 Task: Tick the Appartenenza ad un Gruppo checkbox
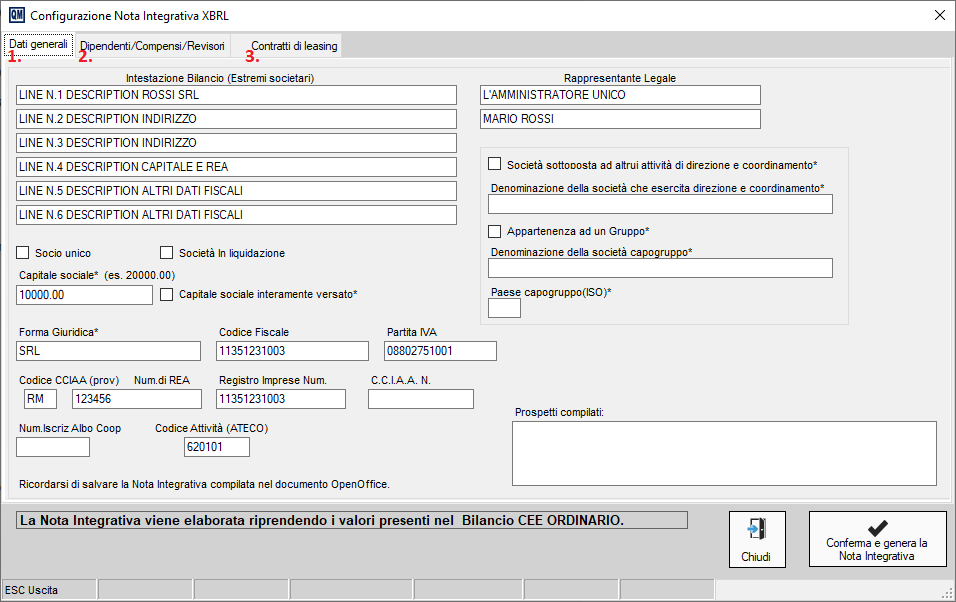tap(495, 231)
